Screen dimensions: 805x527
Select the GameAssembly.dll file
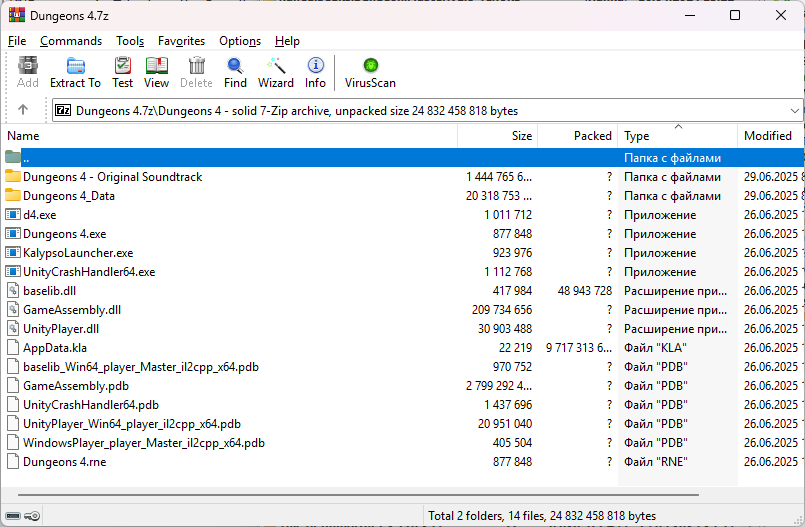pyautogui.click(x=72, y=310)
